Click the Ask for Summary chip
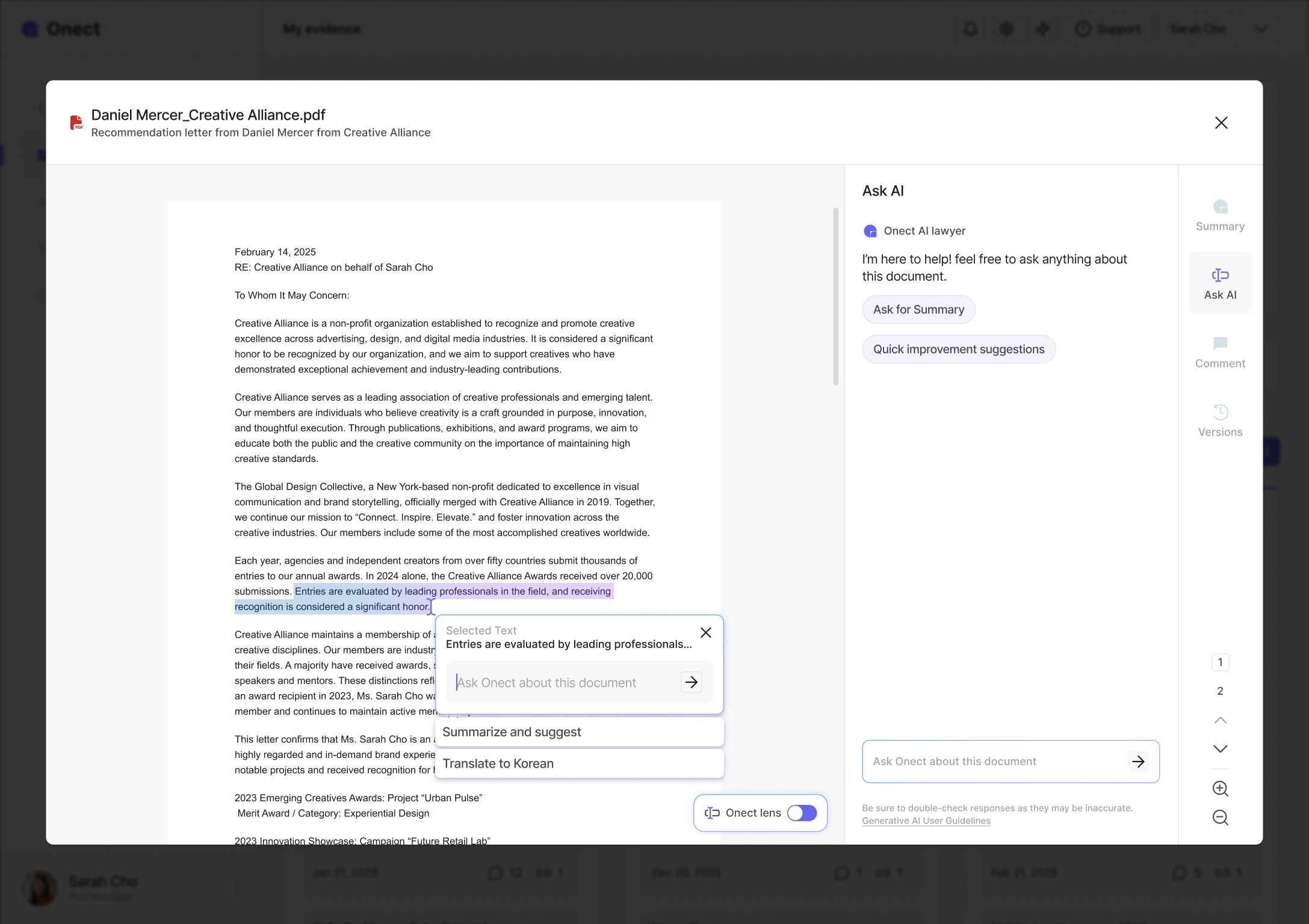Viewport: 1309px width, 924px height. tap(918, 309)
